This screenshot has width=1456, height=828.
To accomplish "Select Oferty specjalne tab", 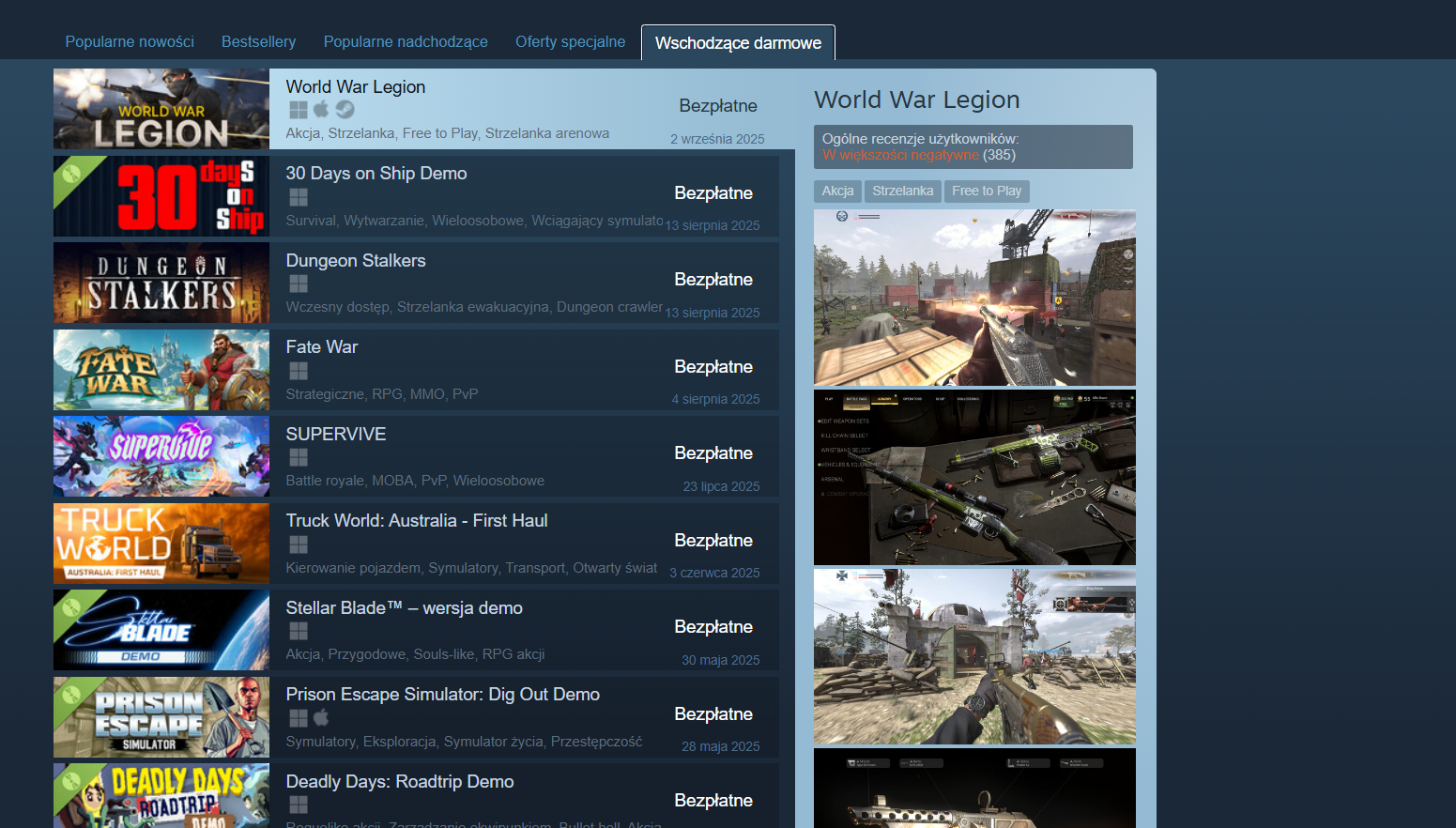I will (x=570, y=41).
